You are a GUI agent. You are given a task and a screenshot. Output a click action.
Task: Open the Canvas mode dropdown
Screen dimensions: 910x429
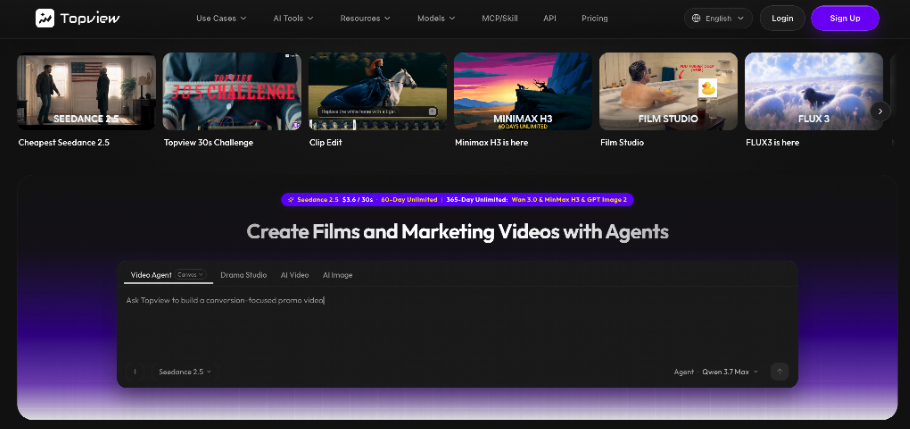[x=190, y=275]
